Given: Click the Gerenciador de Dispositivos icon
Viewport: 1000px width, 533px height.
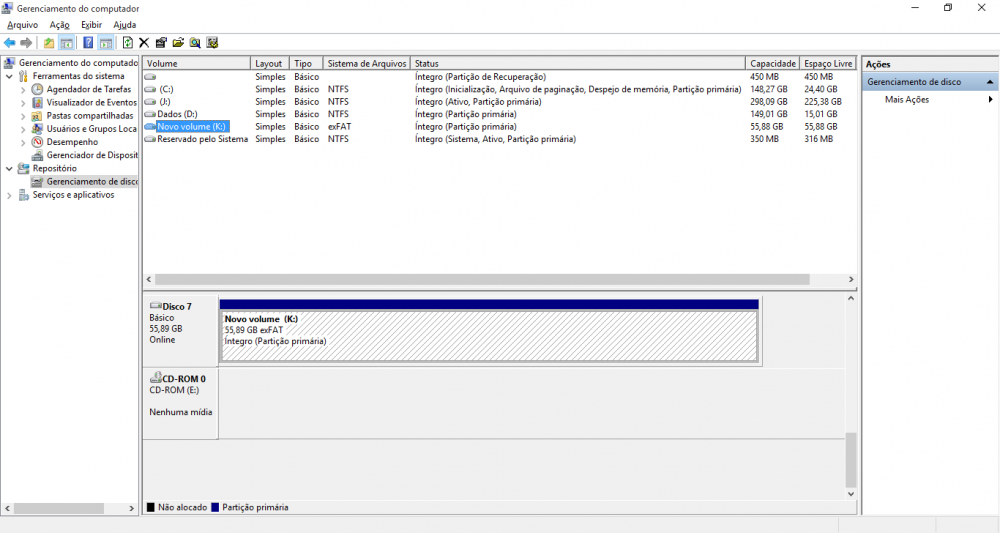Looking at the screenshot, I should 38,155.
